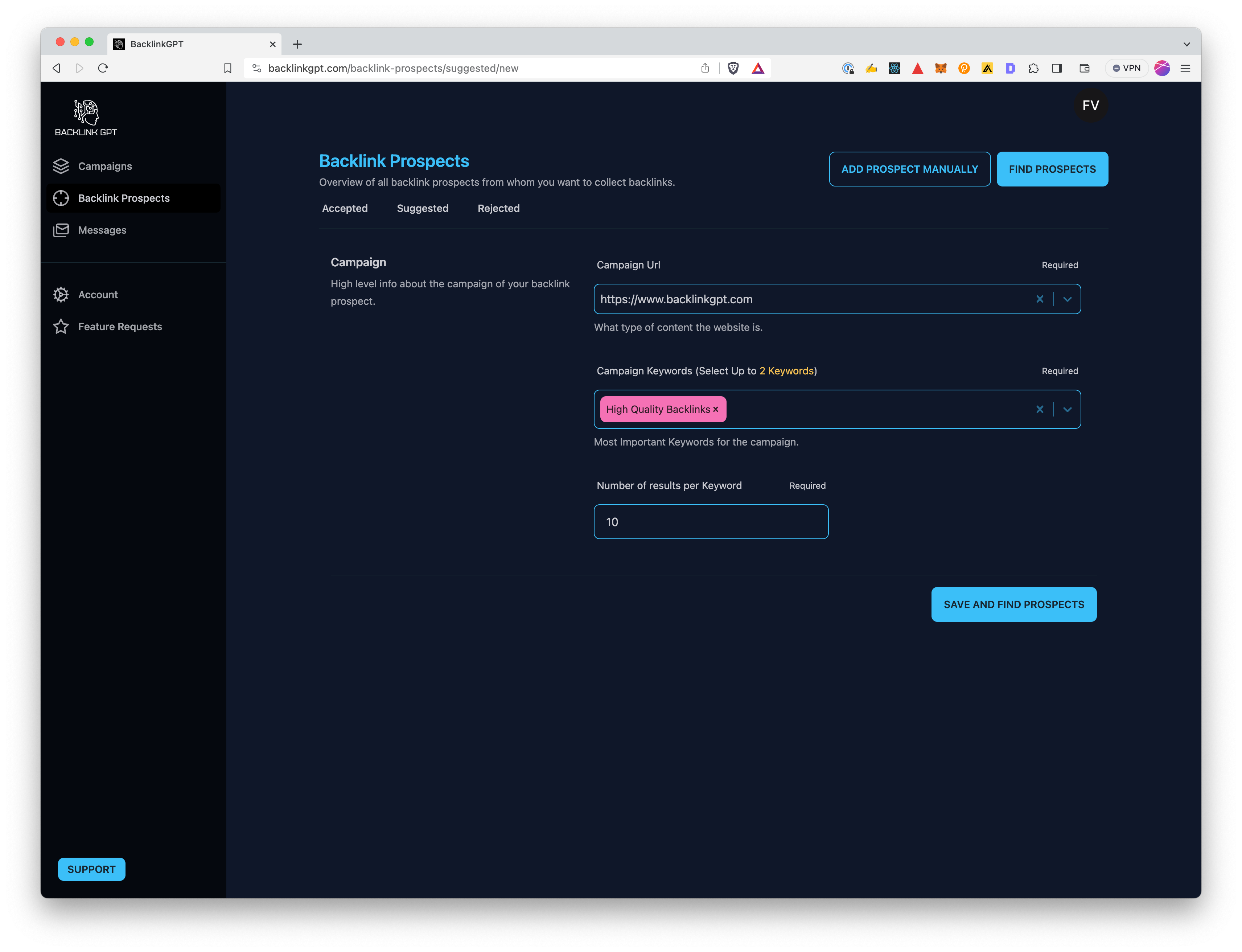Image resolution: width=1242 pixels, height=952 pixels.
Task: Click the MetaMask fox extension icon
Action: click(x=941, y=68)
